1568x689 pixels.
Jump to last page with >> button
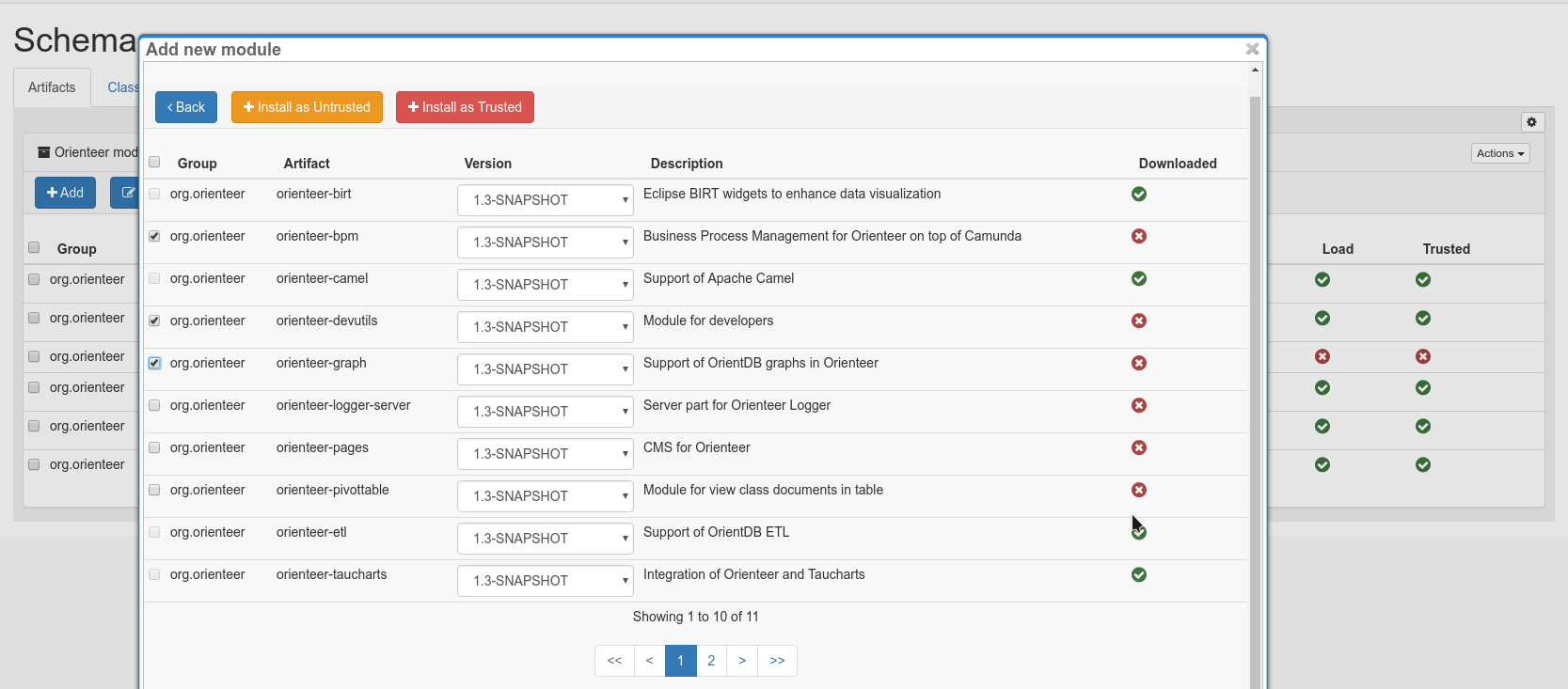click(777, 661)
